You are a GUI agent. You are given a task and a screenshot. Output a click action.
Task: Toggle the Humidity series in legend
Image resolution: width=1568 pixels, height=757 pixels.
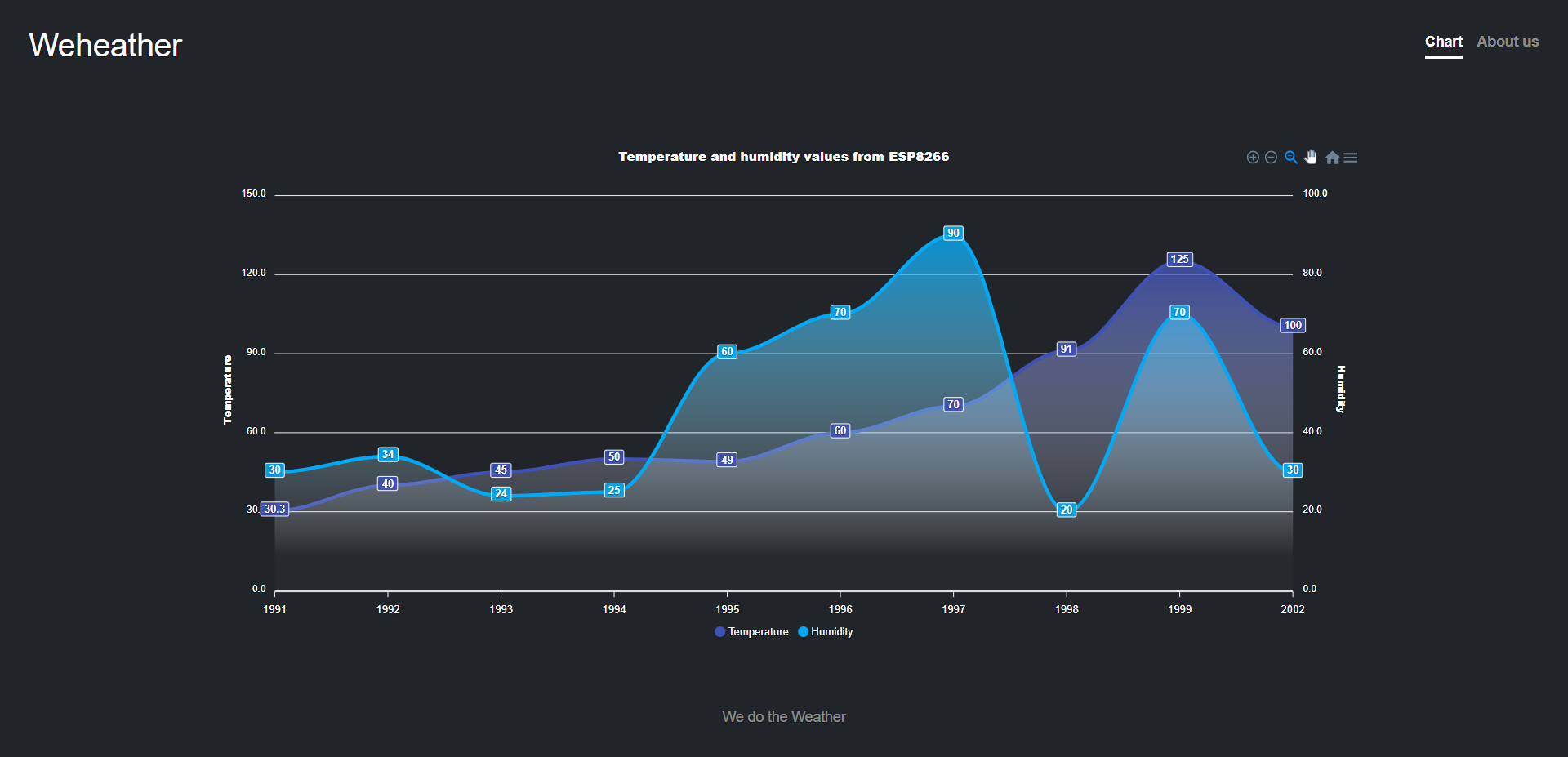click(831, 632)
